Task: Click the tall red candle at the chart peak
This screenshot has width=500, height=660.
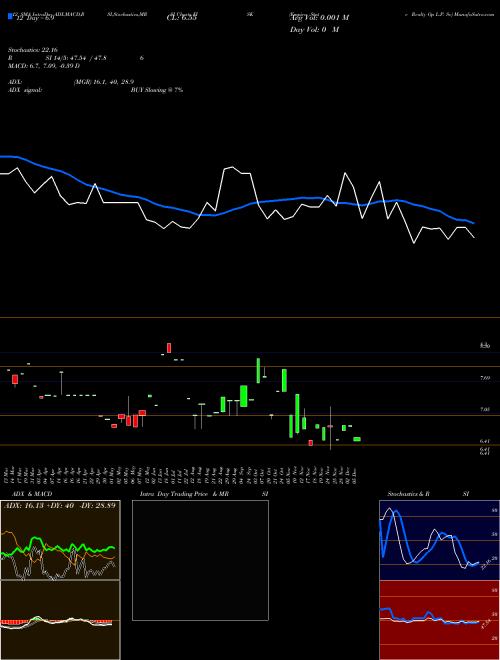Action: (x=169, y=348)
